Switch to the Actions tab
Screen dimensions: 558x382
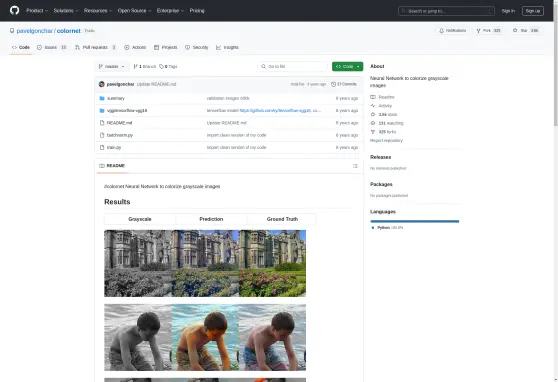coord(135,47)
